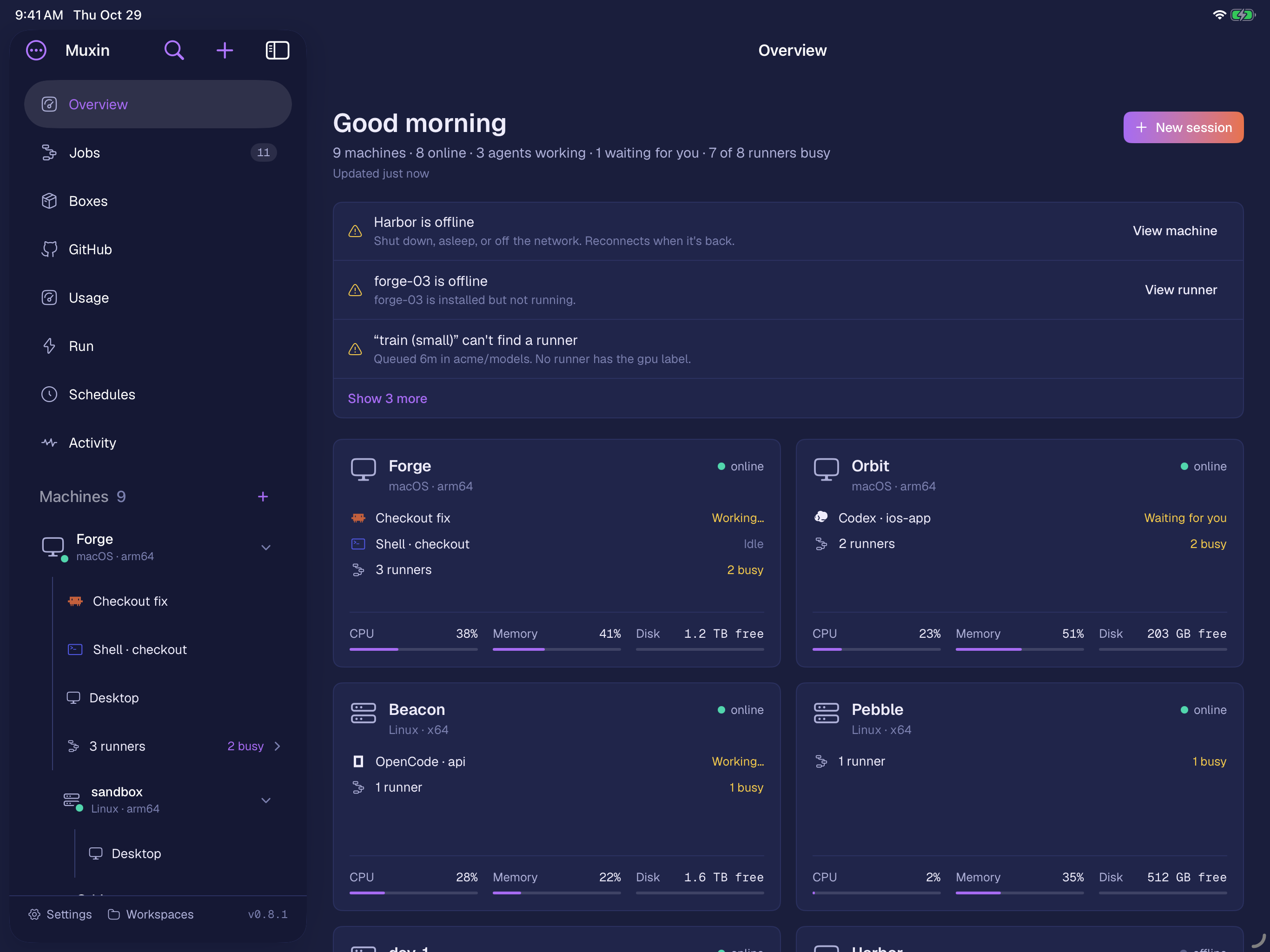The height and width of the screenshot is (952, 1270).
Task: Click Harbor offline warning icon
Action: pos(356,231)
